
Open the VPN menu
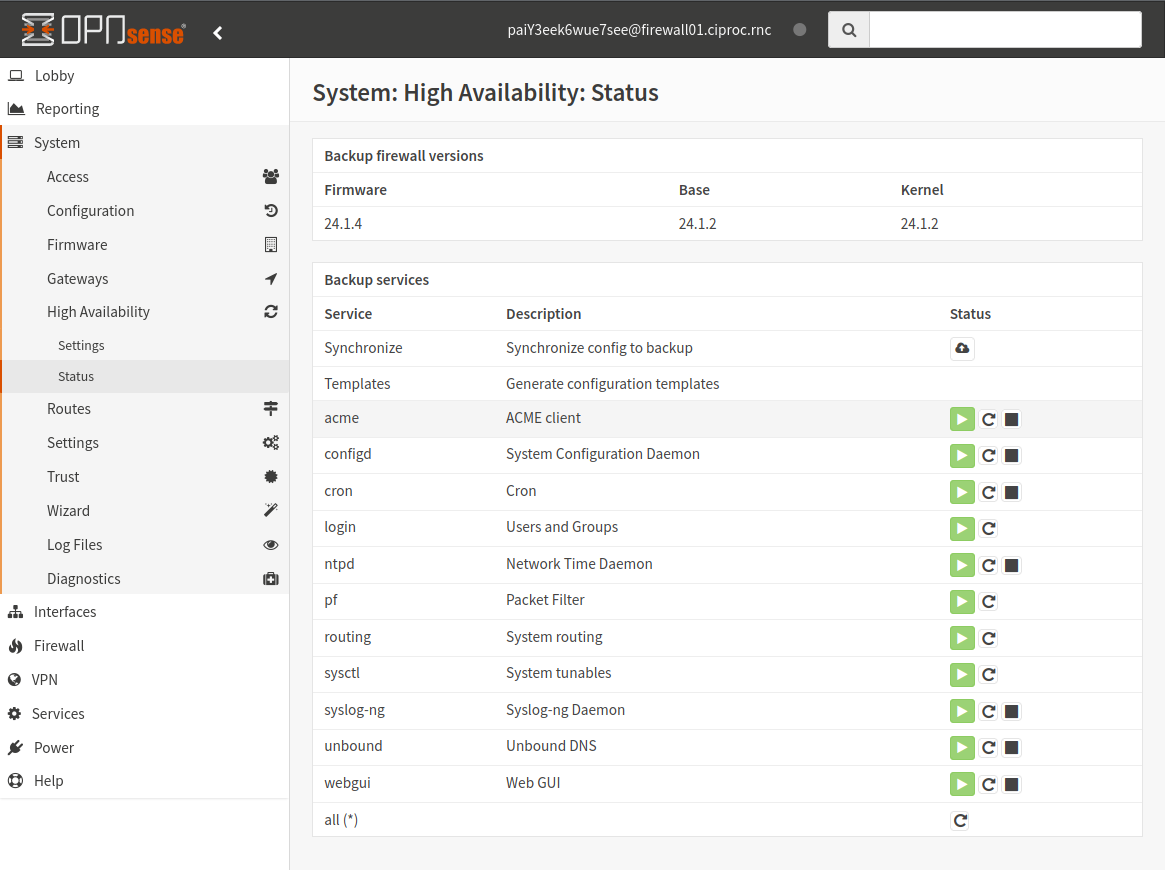43,679
